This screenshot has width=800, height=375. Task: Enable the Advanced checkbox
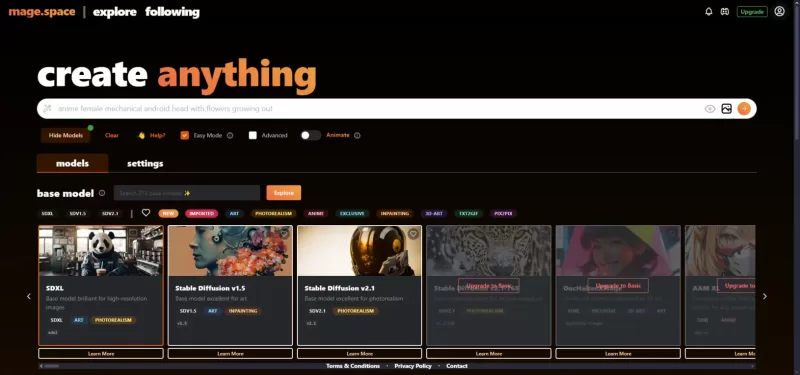point(253,135)
